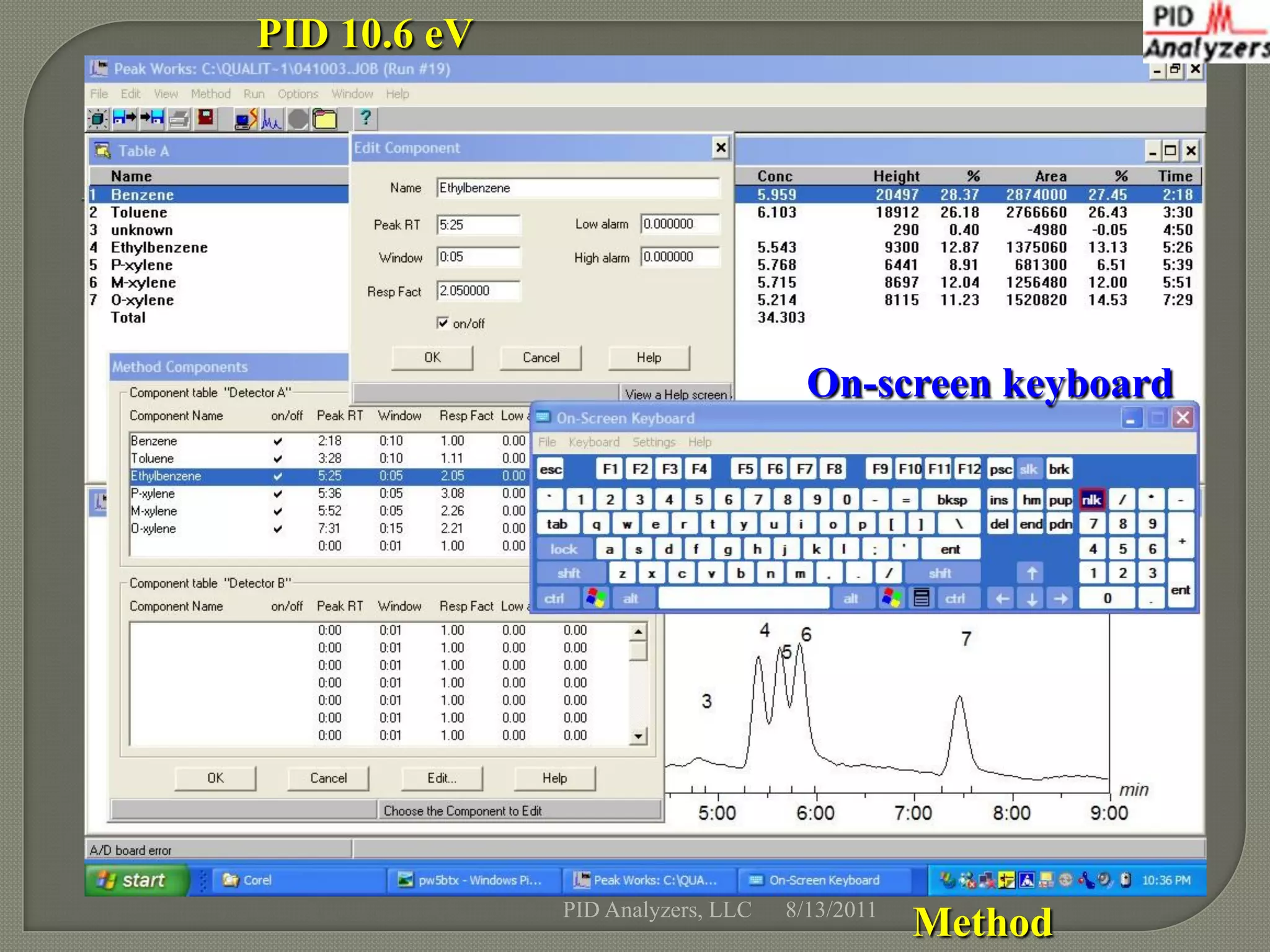Screen dimensions: 1270x952
Task: Click the gray octagon stop icon
Action: pyautogui.click(x=298, y=118)
